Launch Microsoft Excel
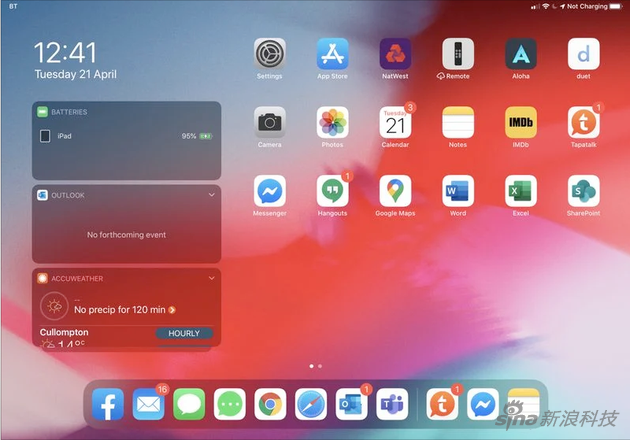The height and width of the screenshot is (440, 630). (521, 191)
